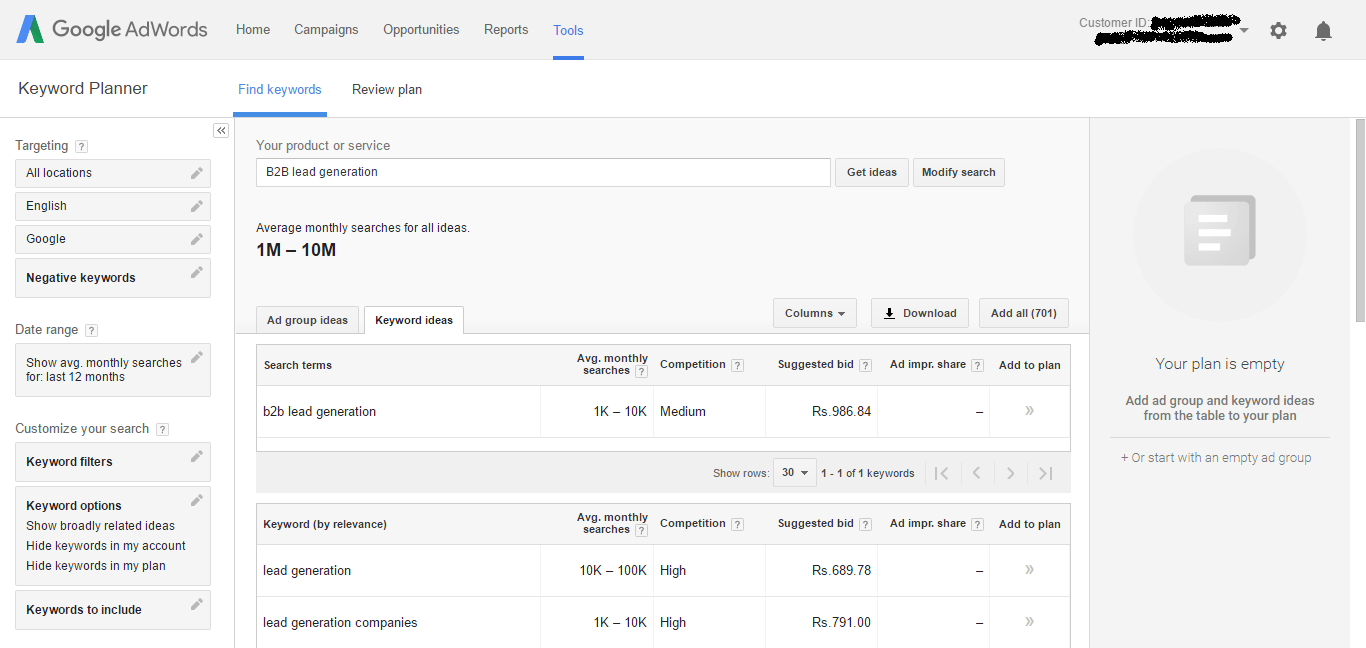Open Targeting help question mark
The width and height of the screenshot is (1366, 648).
(x=81, y=146)
